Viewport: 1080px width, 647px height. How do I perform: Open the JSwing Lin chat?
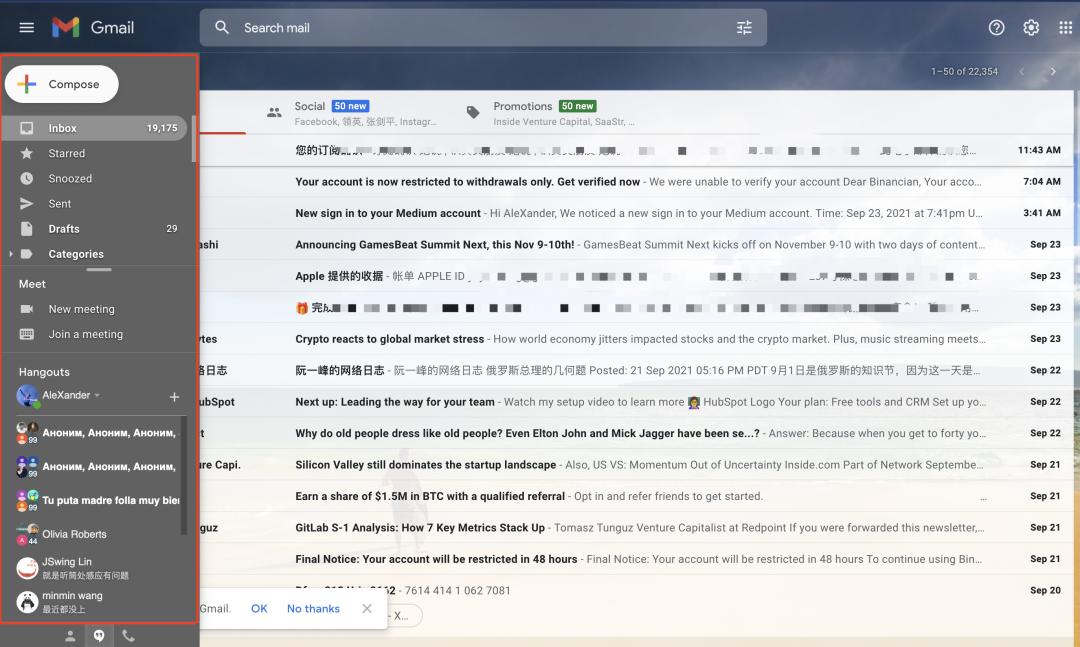click(x=97, y=568)
